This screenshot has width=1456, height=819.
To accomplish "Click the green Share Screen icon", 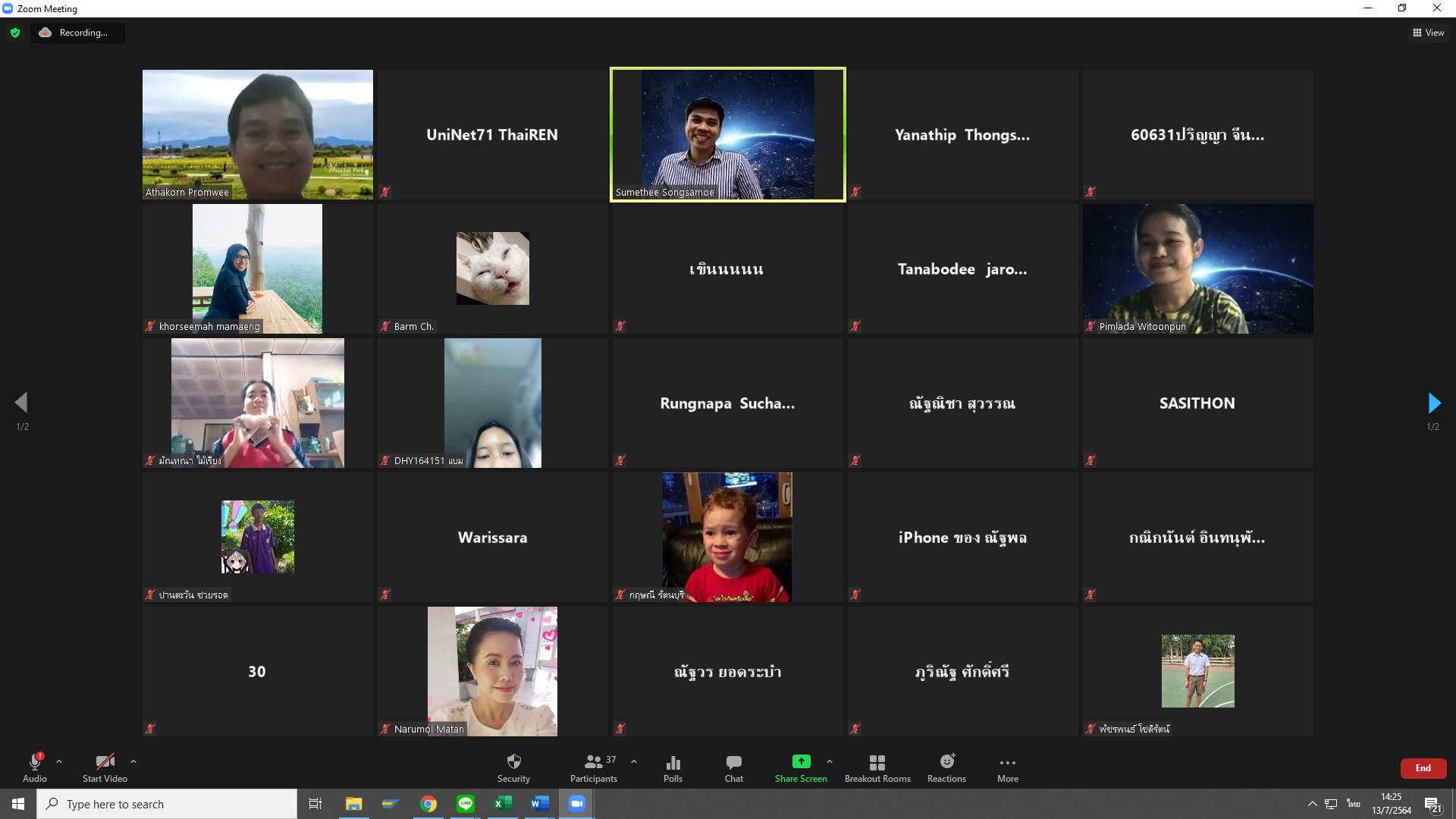I will (x=801, y=762).
